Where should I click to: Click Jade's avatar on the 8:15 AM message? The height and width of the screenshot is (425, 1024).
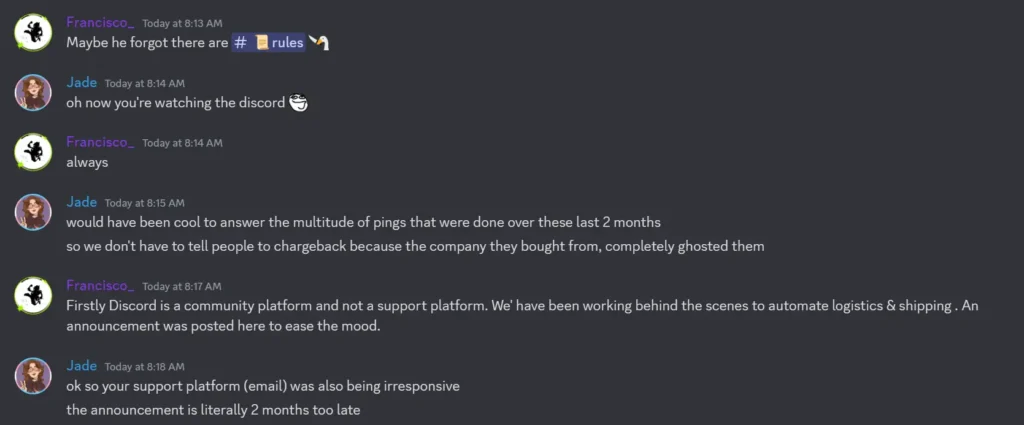(x=33, y=211)
